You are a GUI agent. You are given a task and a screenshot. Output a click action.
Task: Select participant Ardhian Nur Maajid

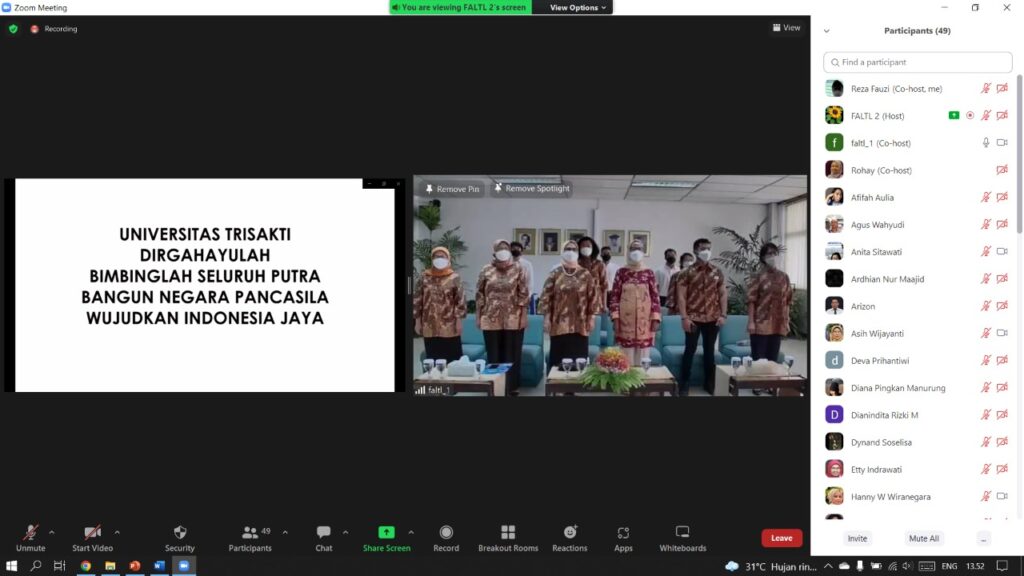(918, 279)
